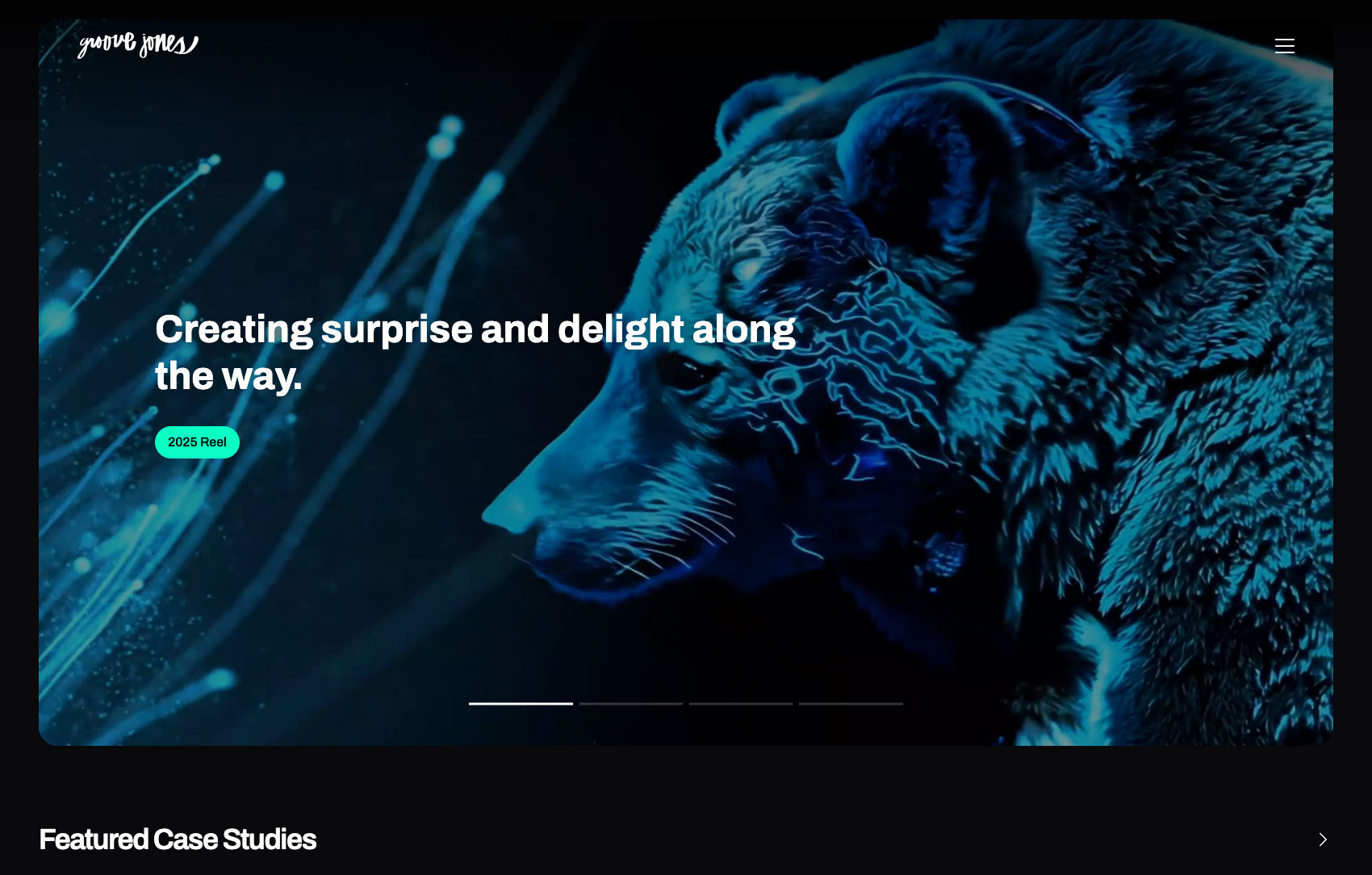
Task: Click the word "Studies" in section heading
Action: click(269, 839)
